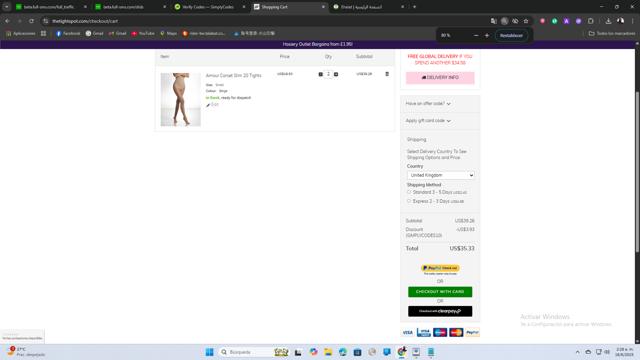The height and width of the screenshot is (360, 640).
Task: Decrease quantity with the minus button
Action: click(x=320, y=74)
